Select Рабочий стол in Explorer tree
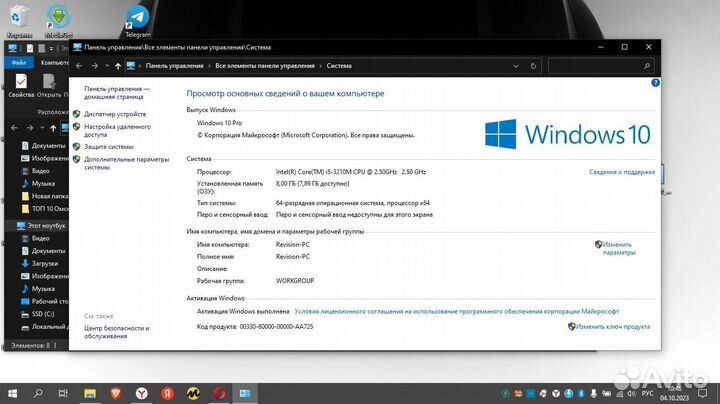 pyautogui.click(x=45, y=301)
